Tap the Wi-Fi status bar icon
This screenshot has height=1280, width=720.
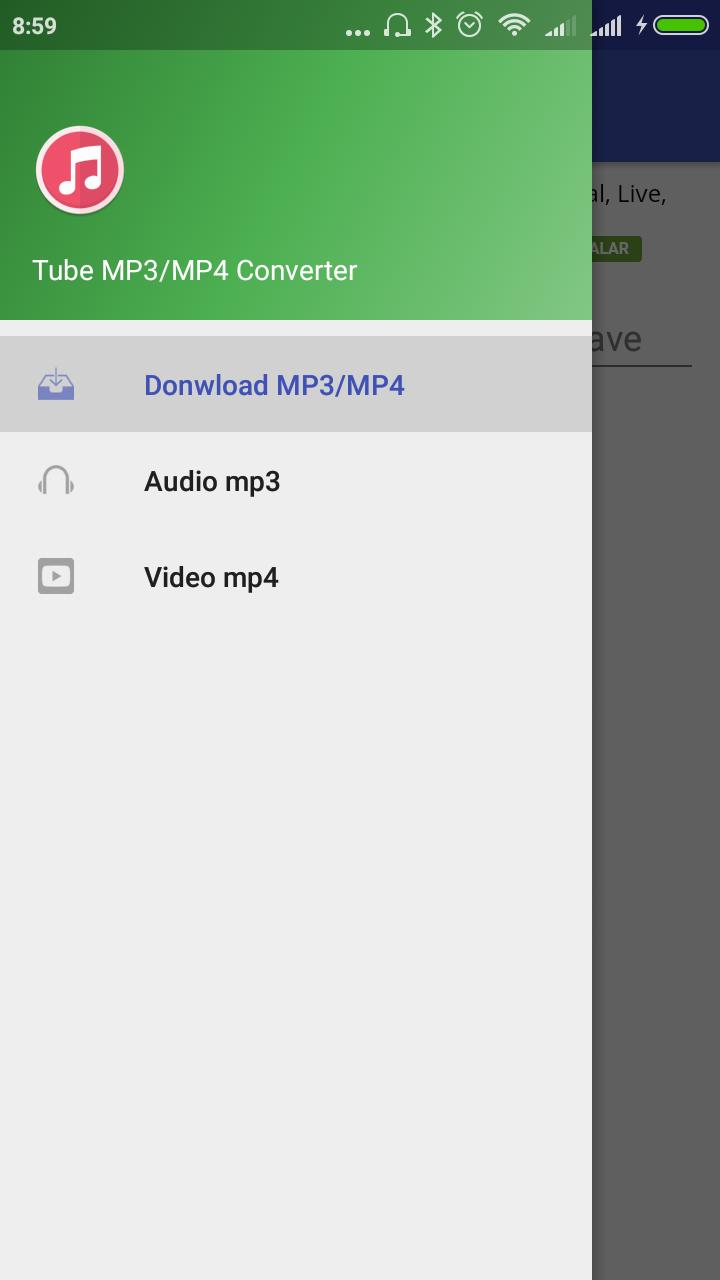click(514, 25)
